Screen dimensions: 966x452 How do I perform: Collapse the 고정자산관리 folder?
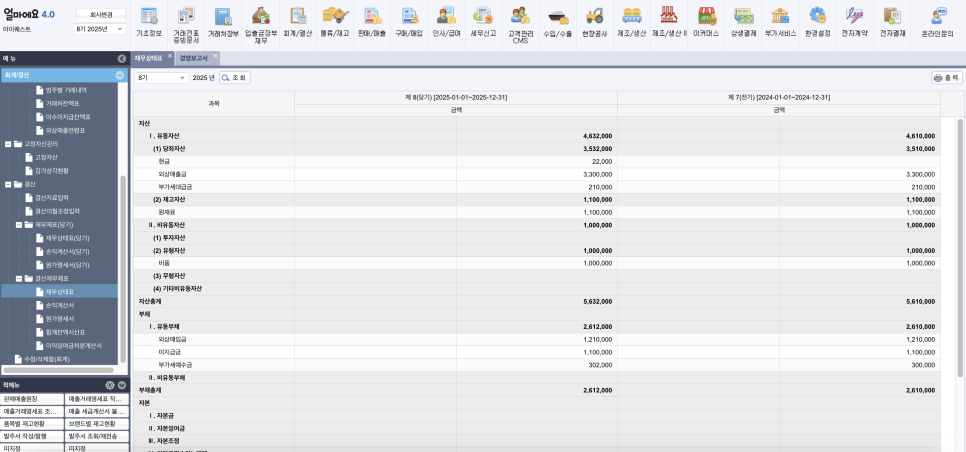click(x=9, y=143)
